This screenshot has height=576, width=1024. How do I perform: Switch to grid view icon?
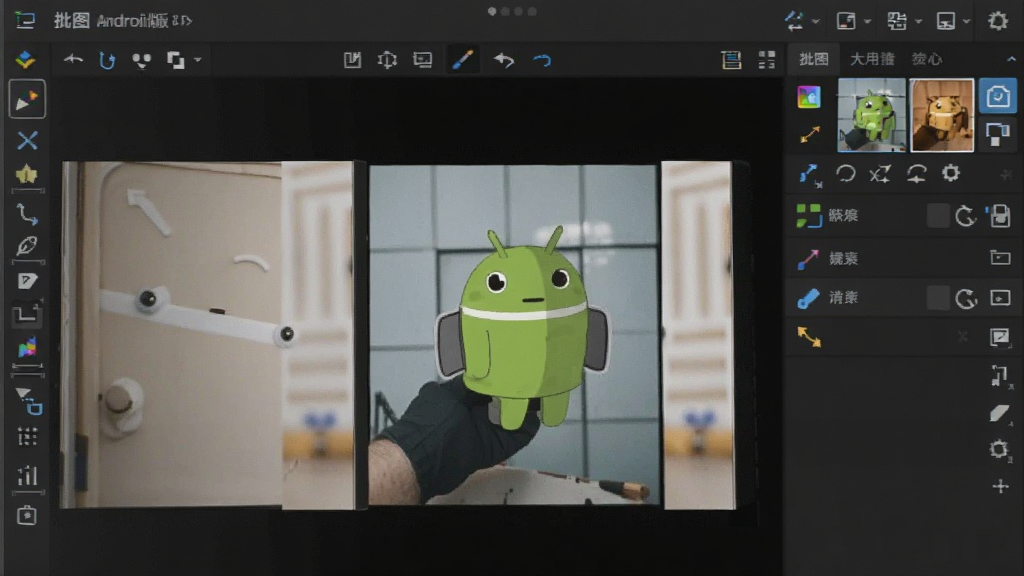pyautogui.click(x=767, y=60)
